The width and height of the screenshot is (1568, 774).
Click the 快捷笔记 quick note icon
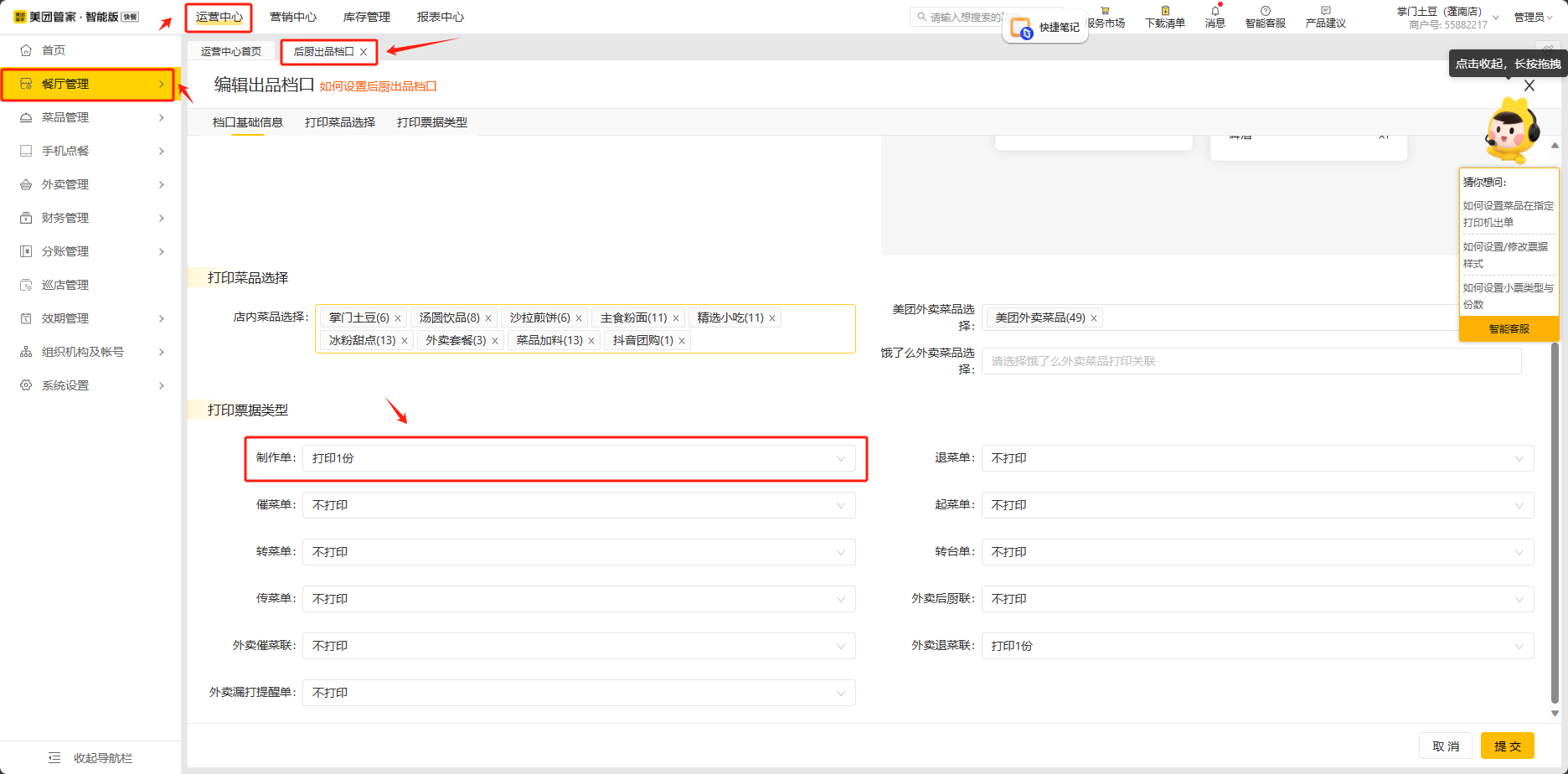point(1021,28)
